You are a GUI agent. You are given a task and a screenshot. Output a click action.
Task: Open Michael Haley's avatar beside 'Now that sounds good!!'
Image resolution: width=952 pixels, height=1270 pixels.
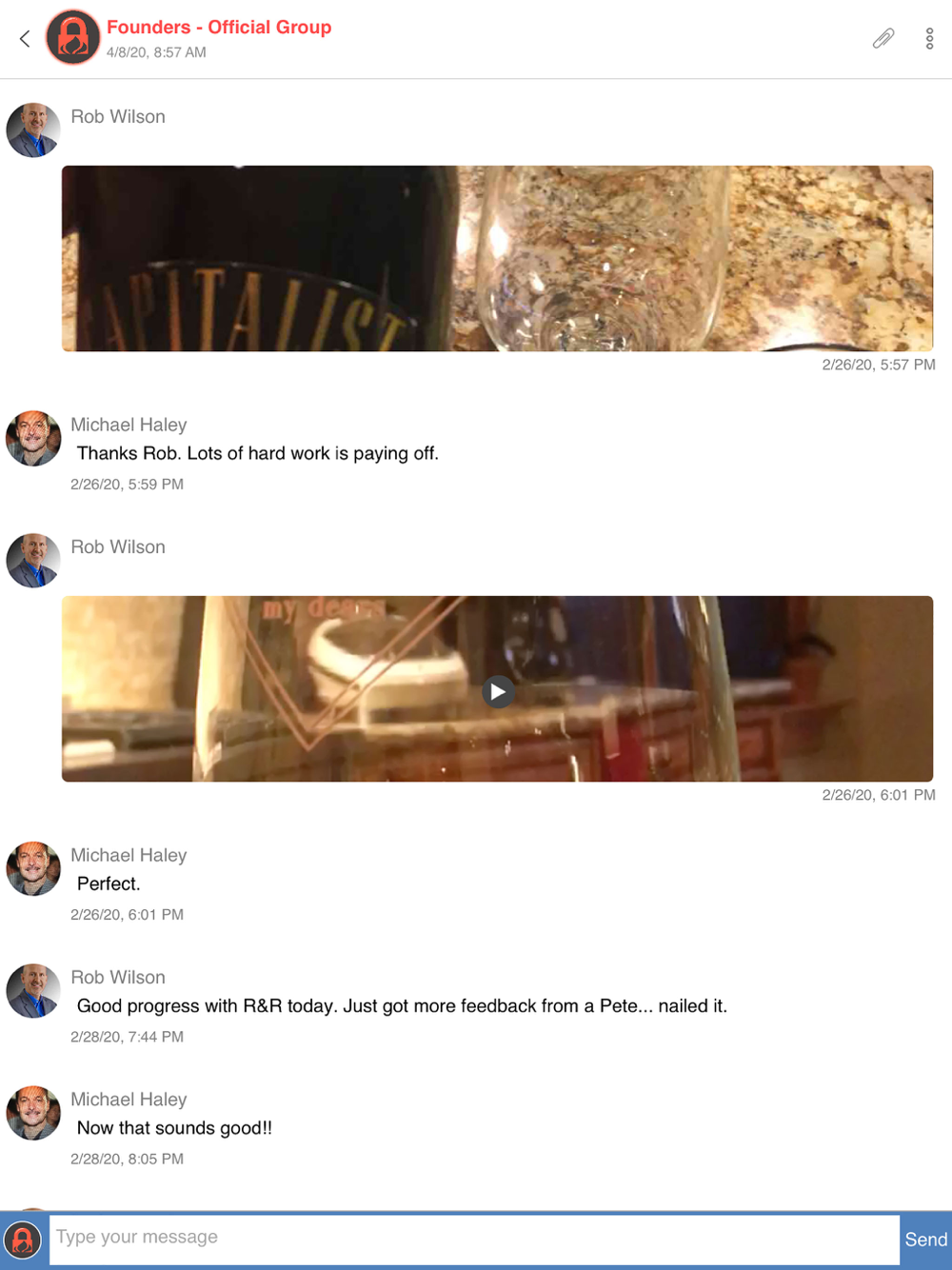pyautogui.click(x=33, y=1112)
